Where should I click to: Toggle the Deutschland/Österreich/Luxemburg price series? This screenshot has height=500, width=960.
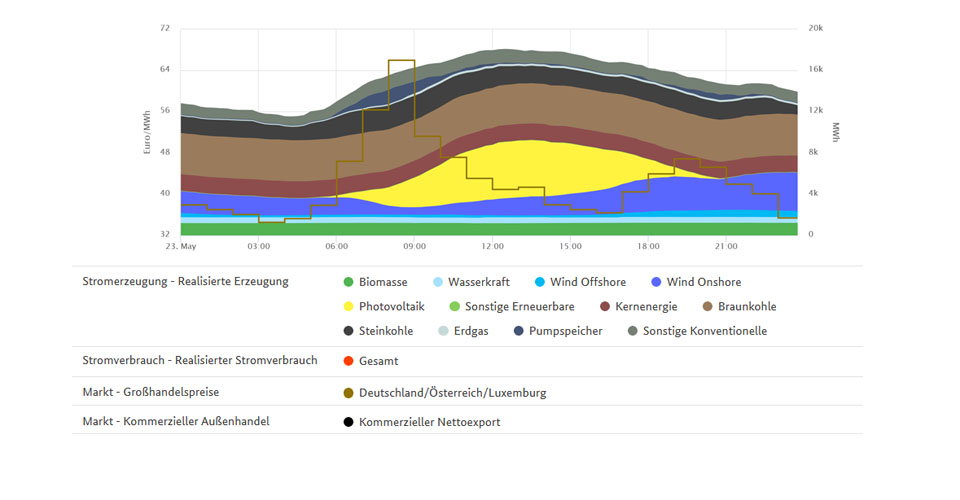click(452, 393)
